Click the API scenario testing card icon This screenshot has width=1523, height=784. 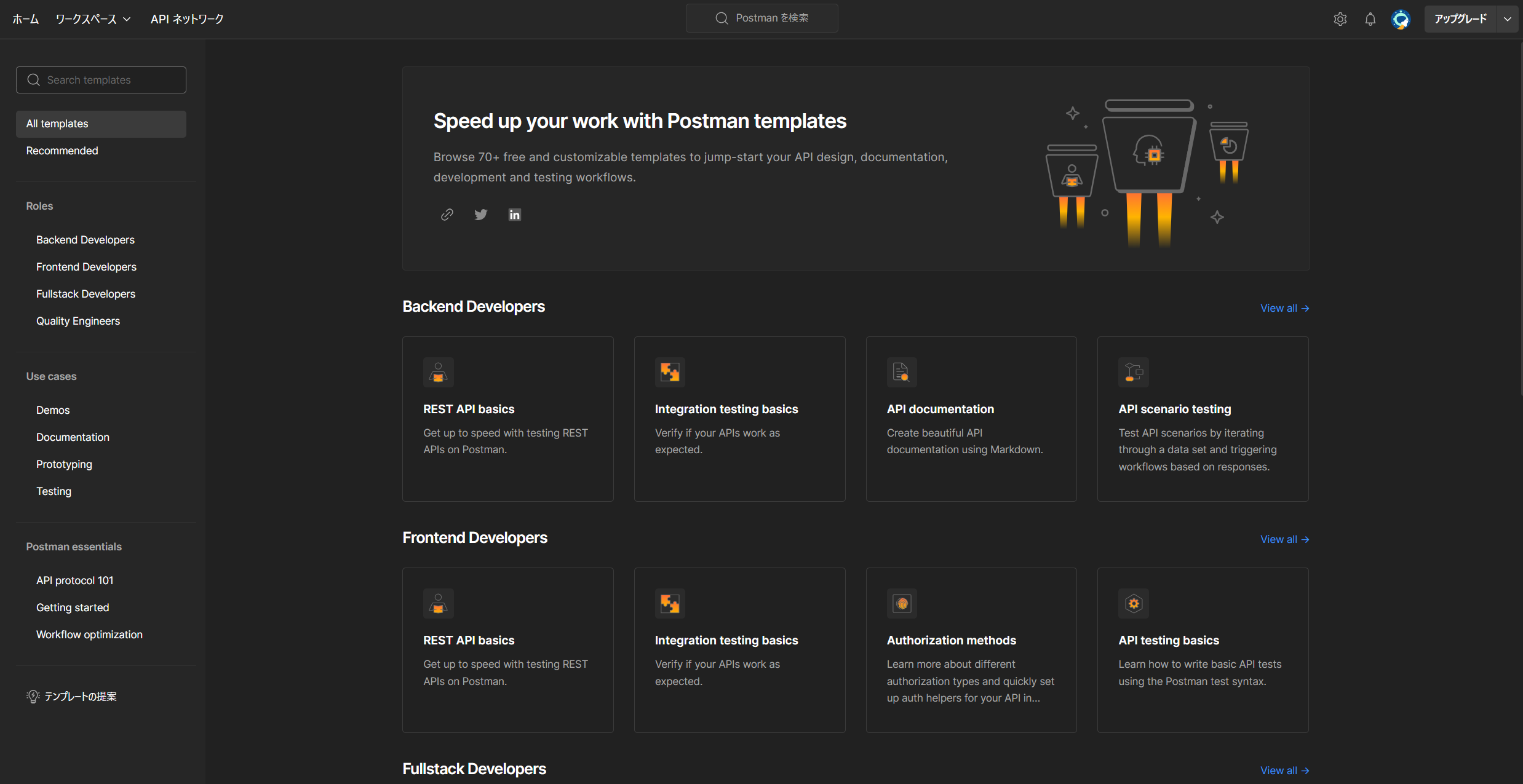1134,372
